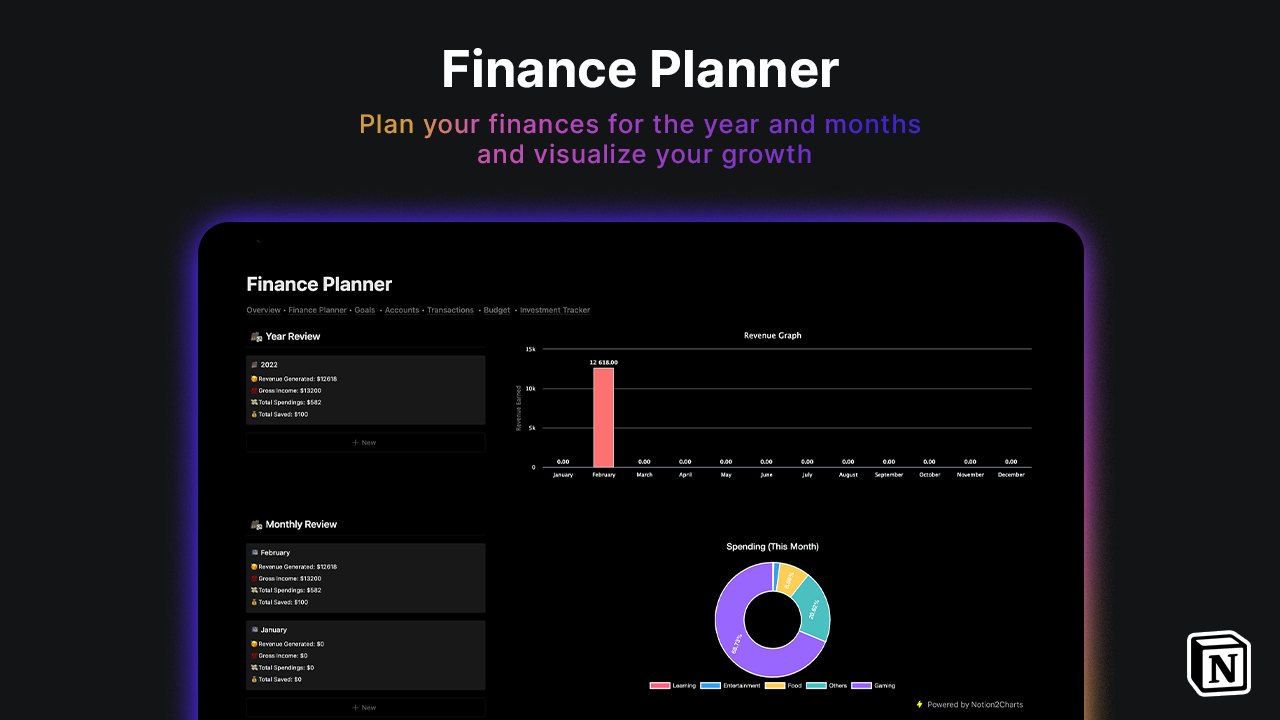This screenshot has width=1280, height=720.
Task: Click the lightning bolt next to Notion2Charts
Action: (x=917, y=704)
